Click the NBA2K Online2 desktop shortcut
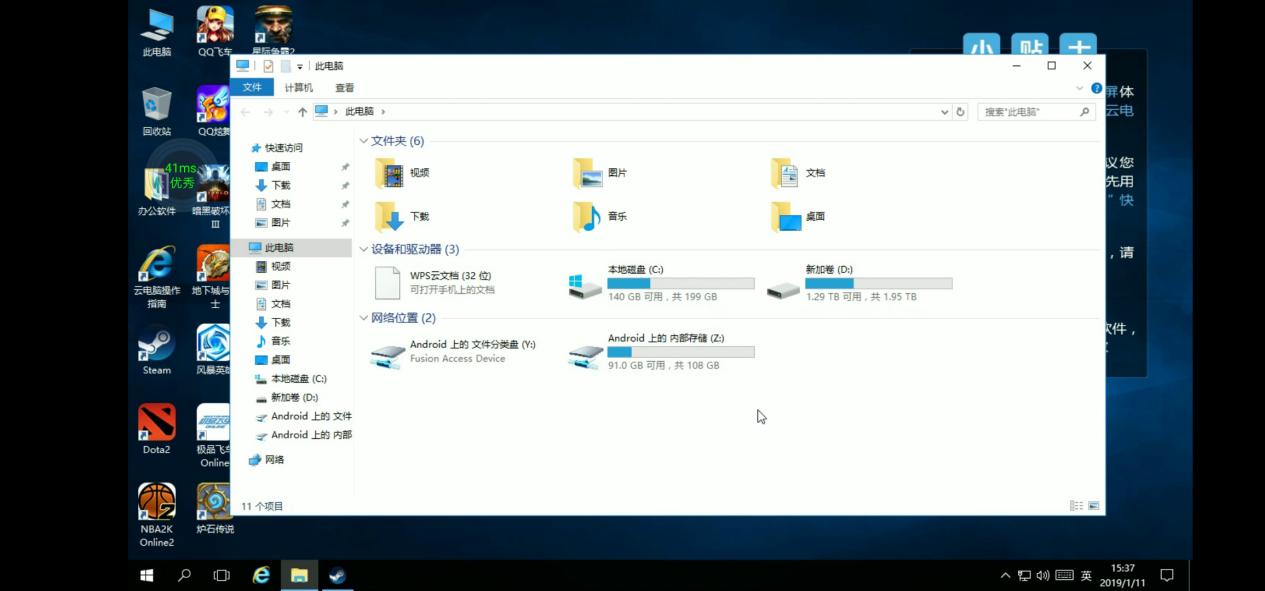The image size is (1265, 591). (x=156, y=515)
